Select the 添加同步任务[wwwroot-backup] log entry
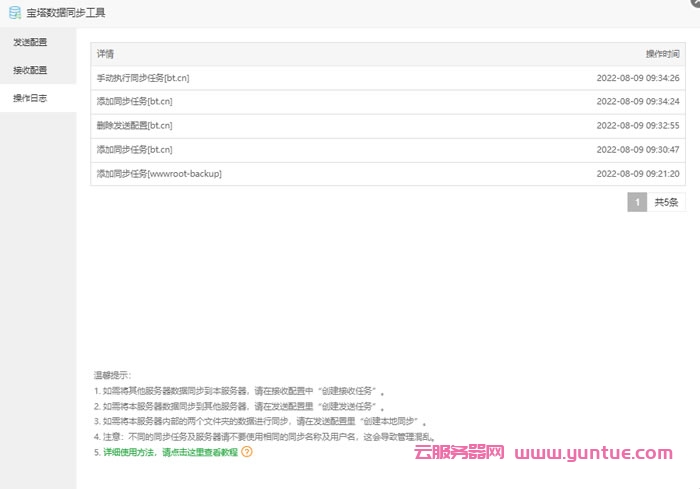 158,173
